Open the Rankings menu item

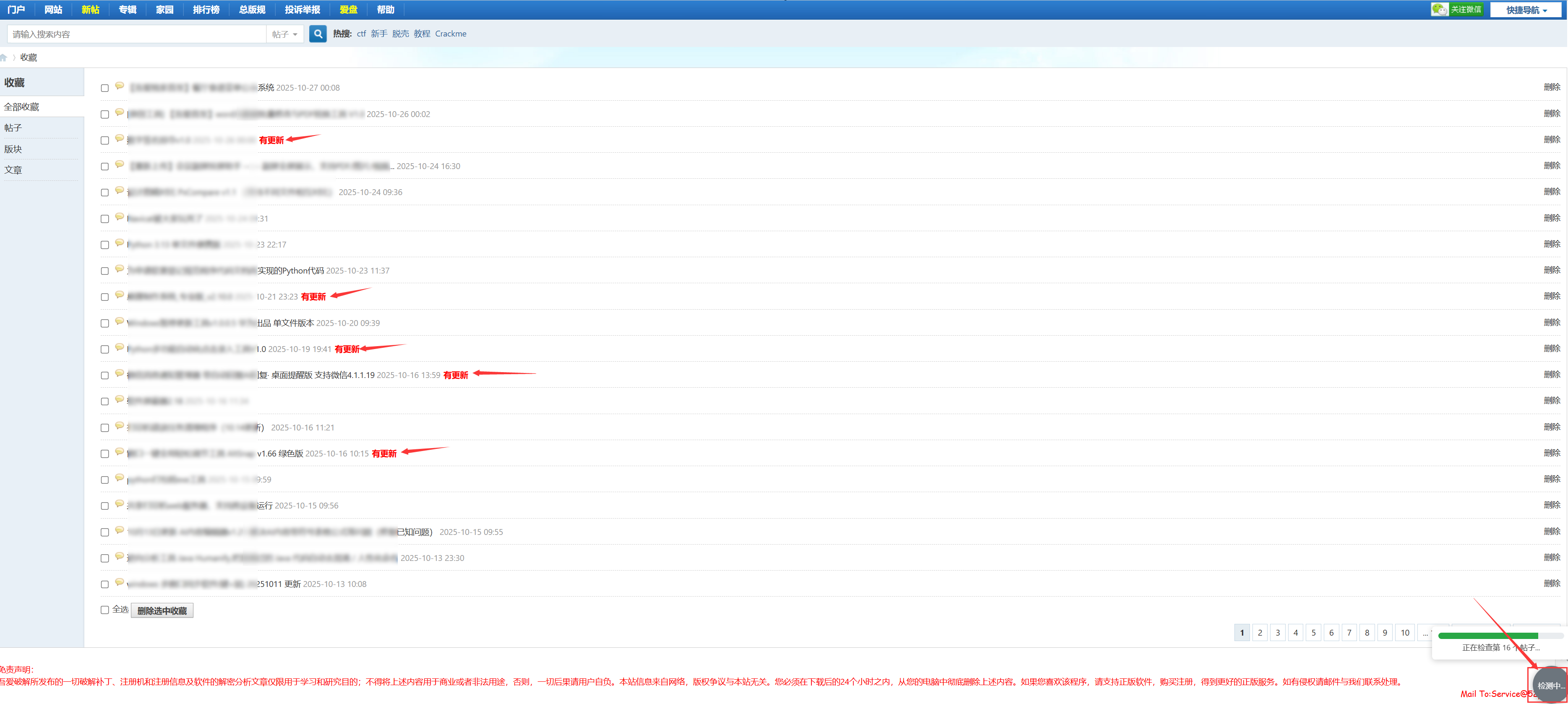pyautogui.click(x=206, y=10)
